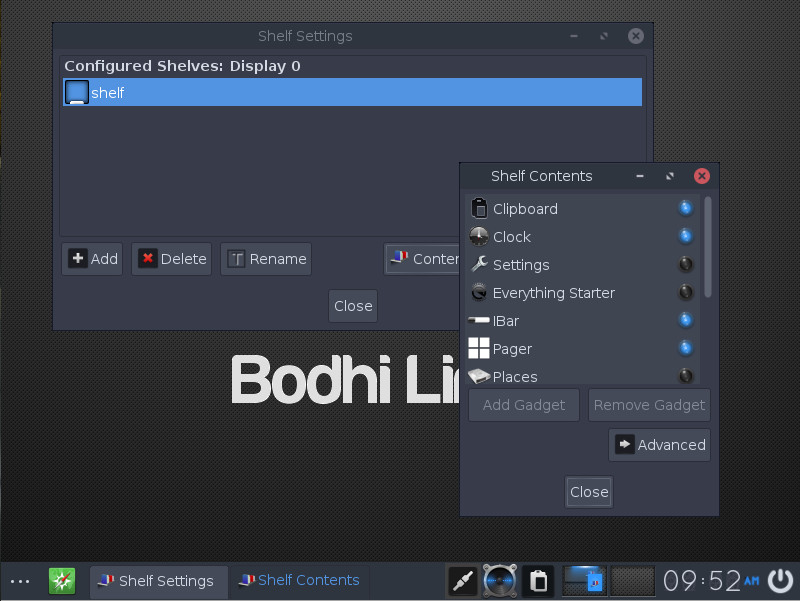Open the network connection plug icon on shelf
800x601 pixels.
click(463, 581)
